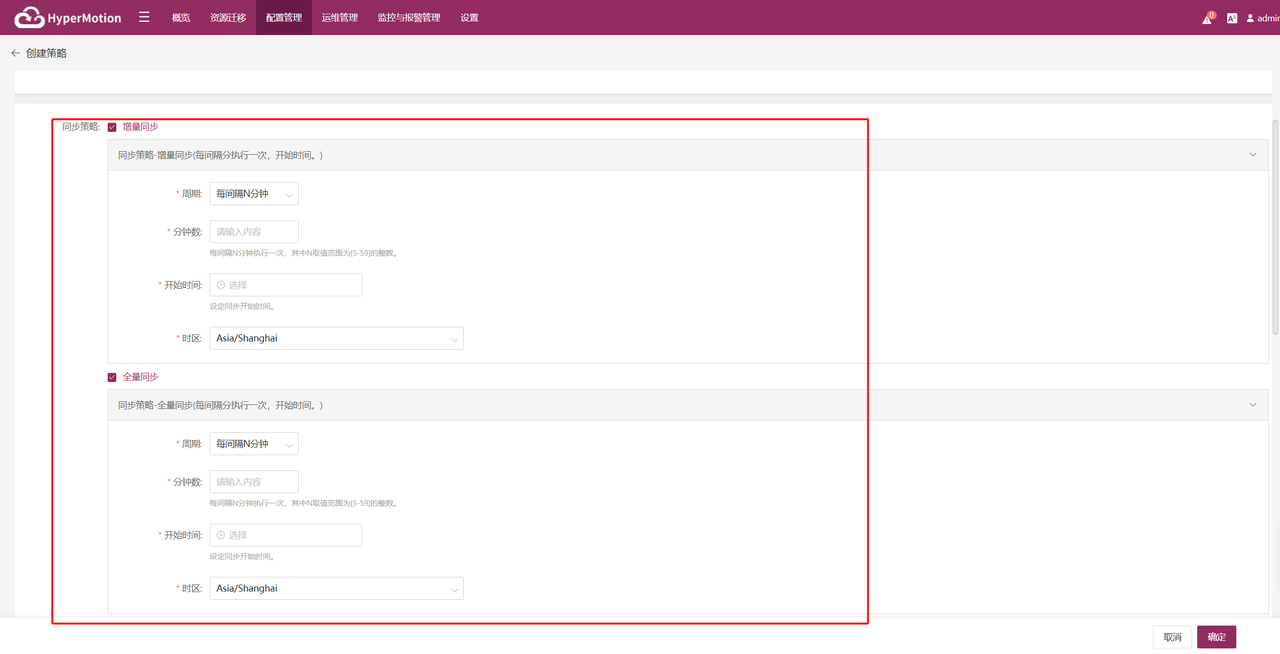The width and height of the screenshot is (1280, 654).
Task: Open the 概览 menu
Action: (x=181, y=18)
